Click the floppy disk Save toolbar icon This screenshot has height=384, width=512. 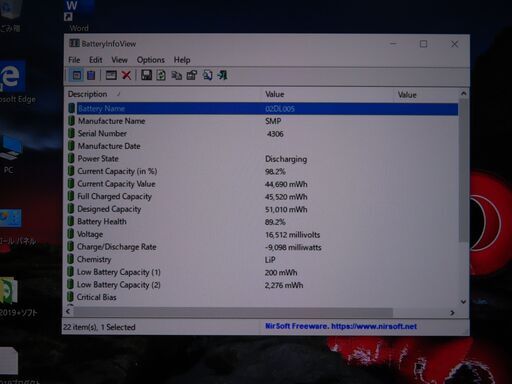(x=146, y=75)
